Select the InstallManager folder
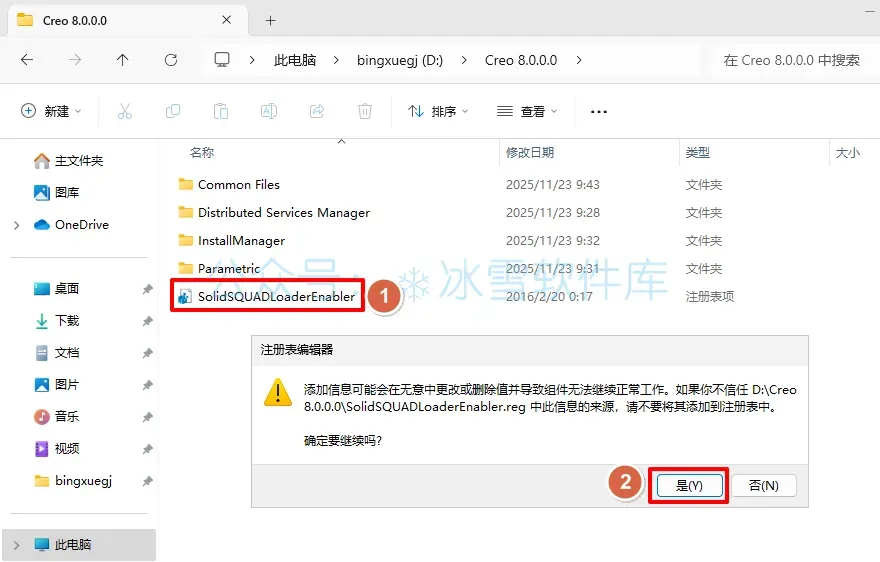Image resolution: width=880 pixels, height=562 pixels. [x=241, y=241]
